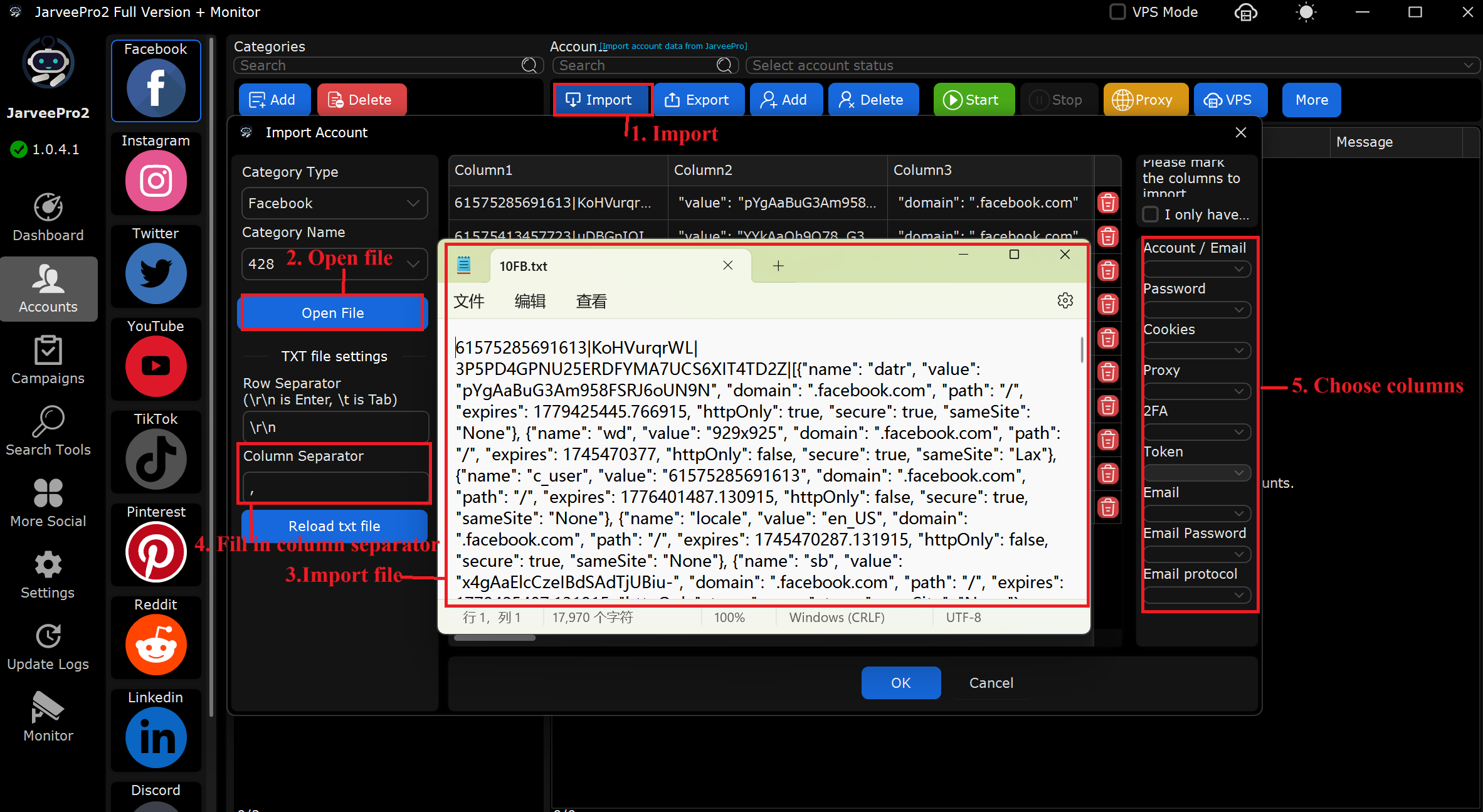
Task: Click the Row Separator input field
Action: click(335, 427)
